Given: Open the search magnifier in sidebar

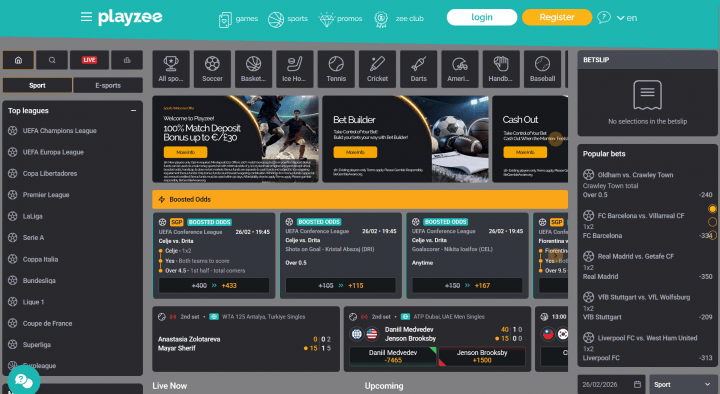Looking at the screenshot, I should [52, 60].
